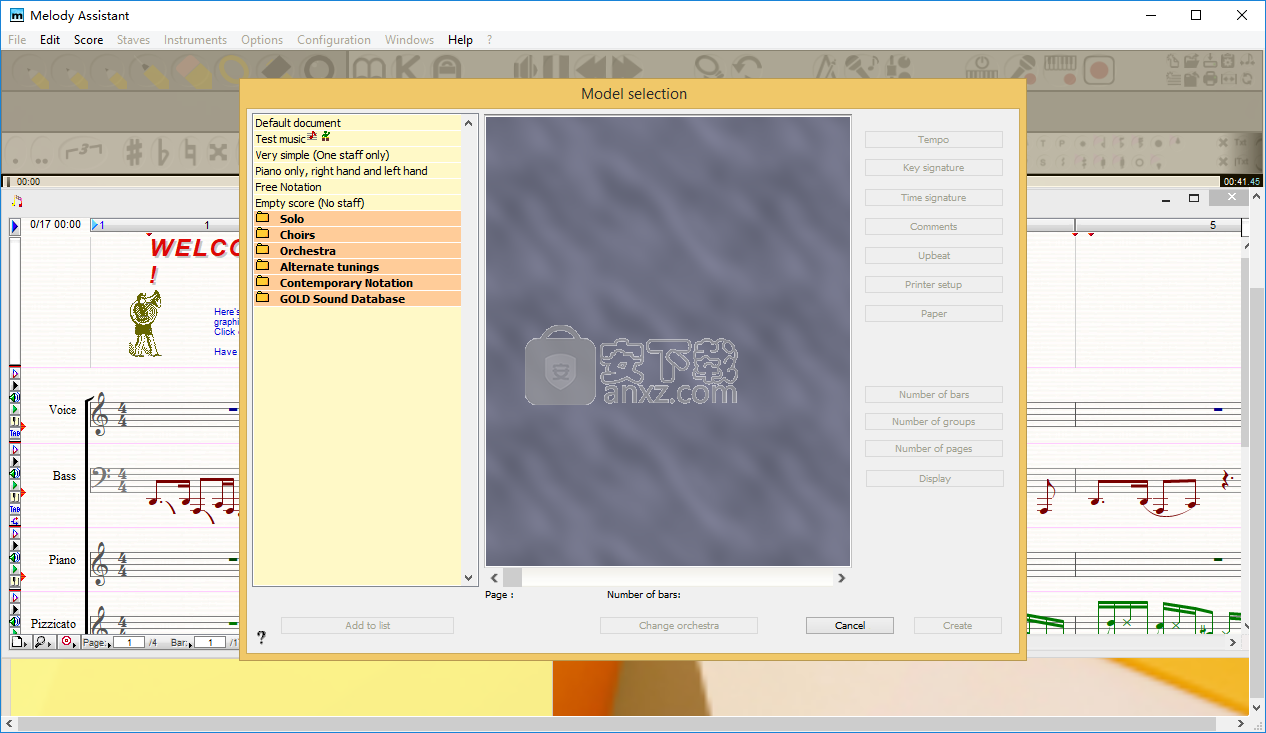Toggle the piano keys icon on Piano staff

point(15,581)
